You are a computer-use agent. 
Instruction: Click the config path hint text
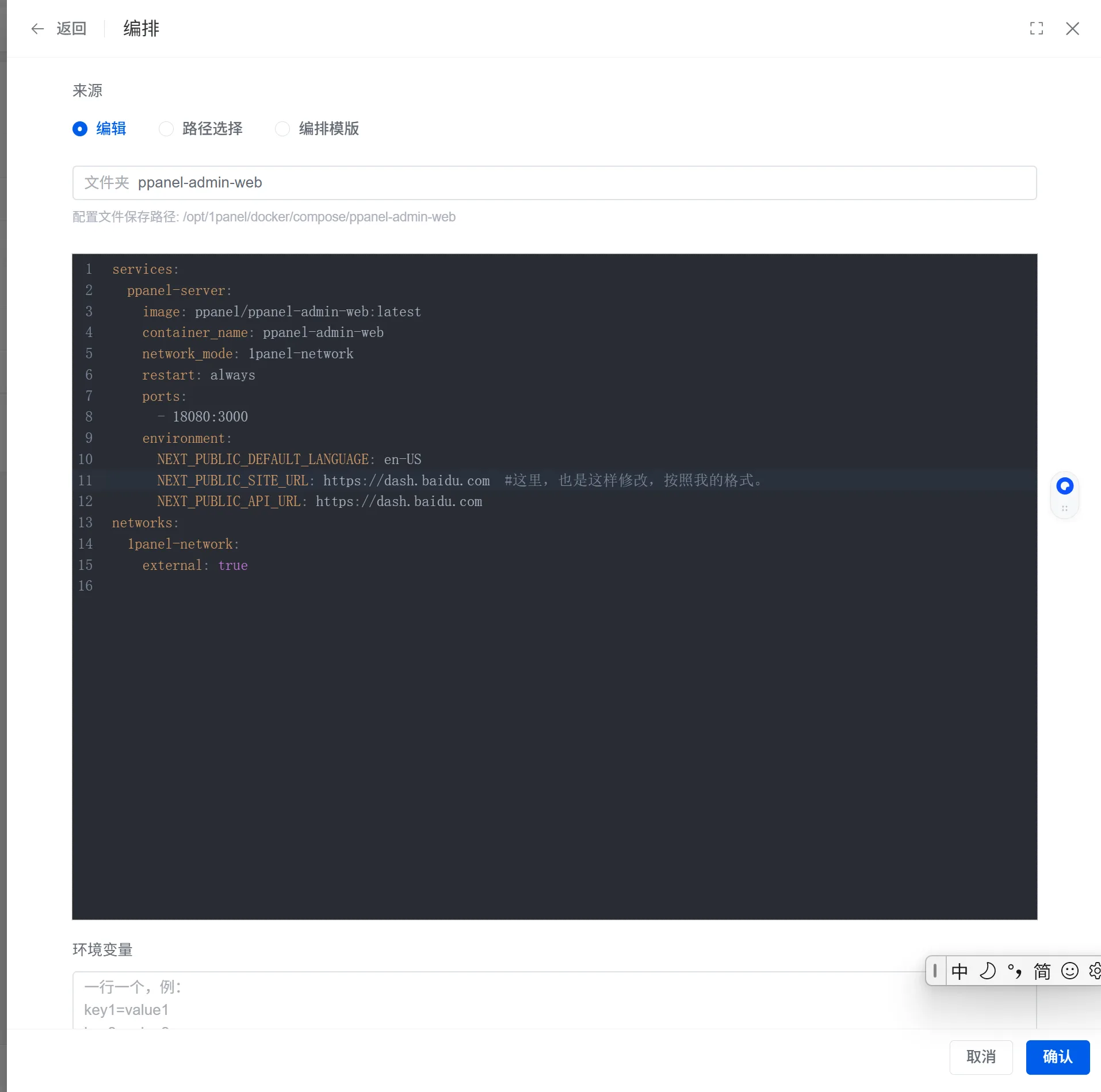pos(264,217)
